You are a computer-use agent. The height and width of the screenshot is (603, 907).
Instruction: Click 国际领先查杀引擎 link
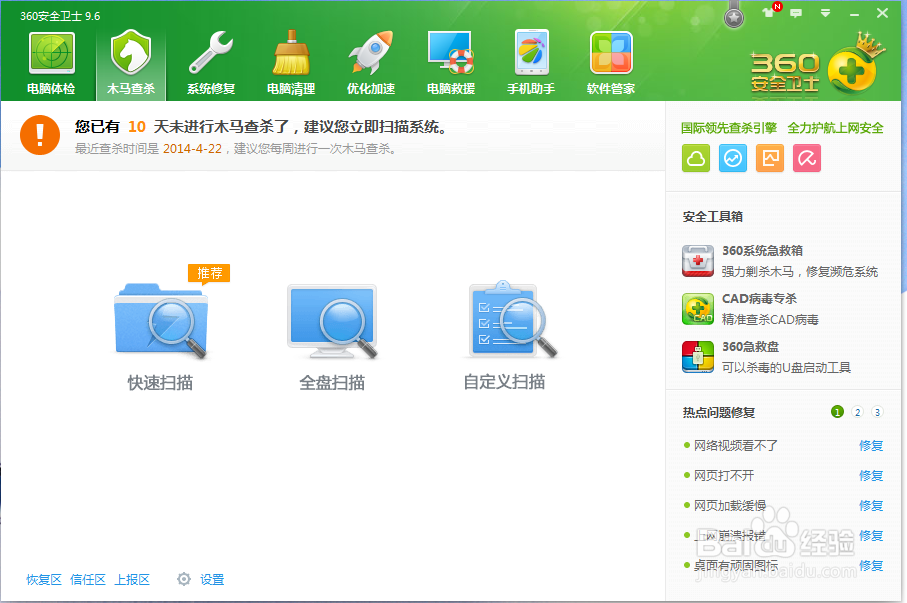coord(729,128)
